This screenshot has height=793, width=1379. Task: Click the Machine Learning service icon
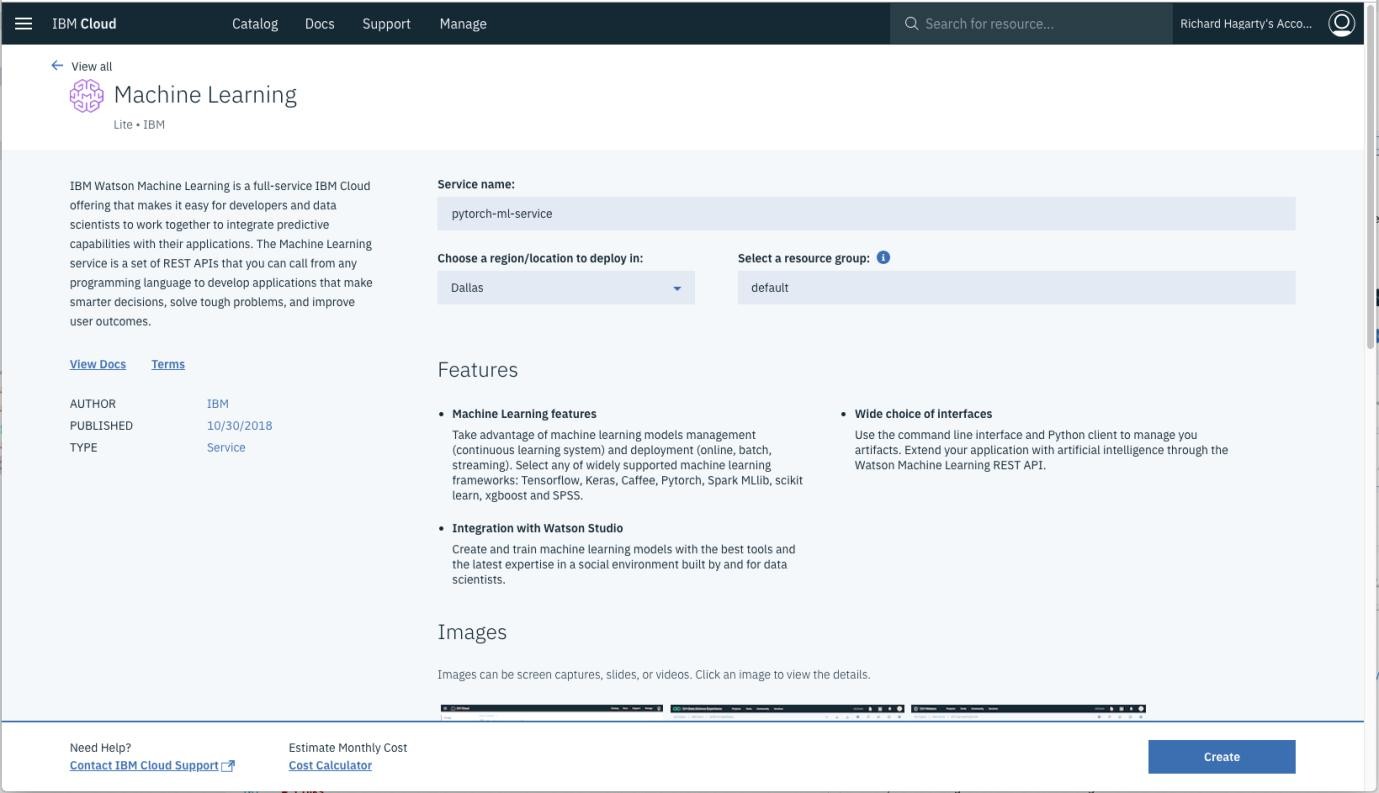(x=85, y=94)
